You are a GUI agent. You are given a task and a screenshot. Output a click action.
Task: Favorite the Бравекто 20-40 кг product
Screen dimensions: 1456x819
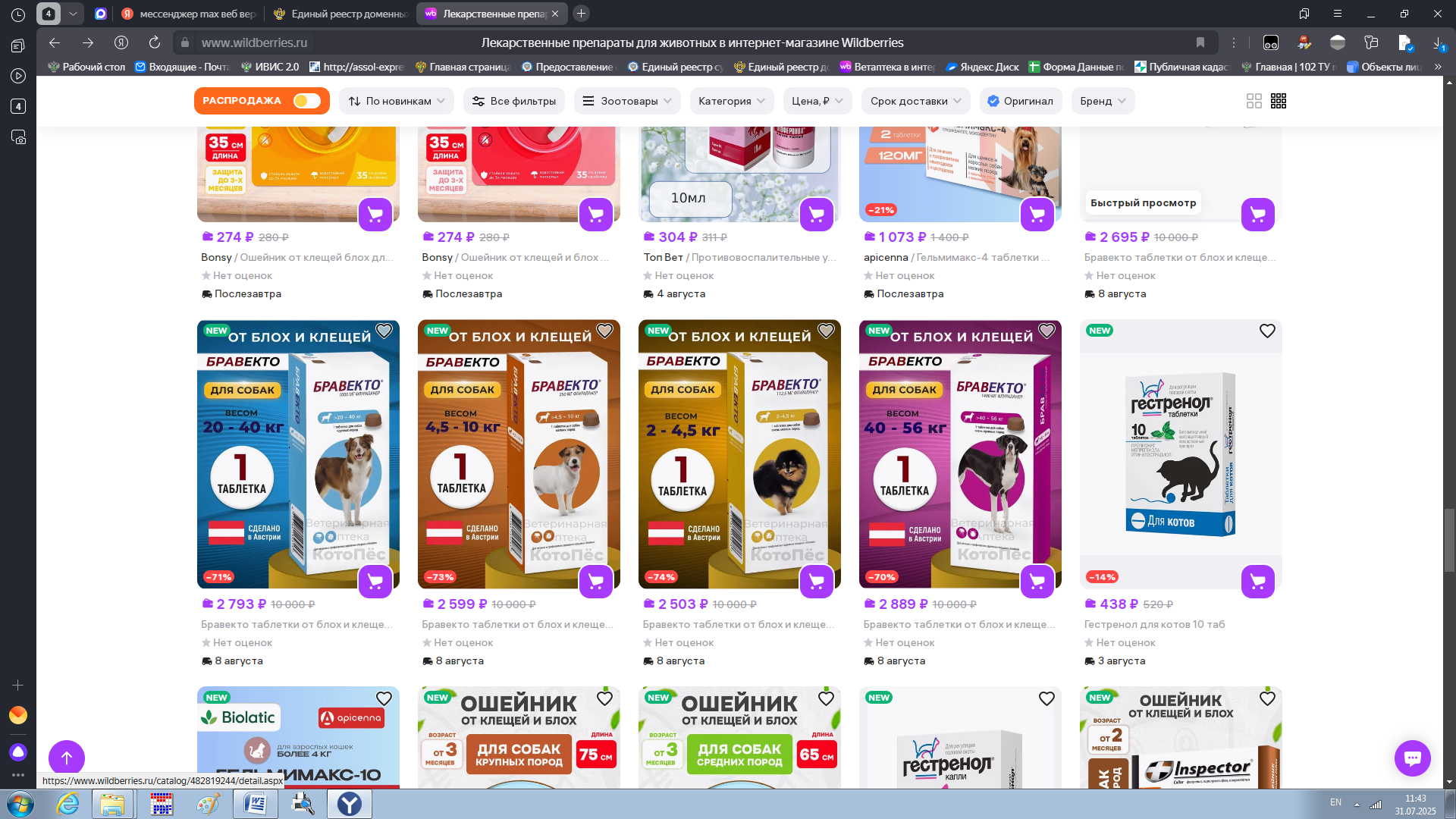(384, 331)
